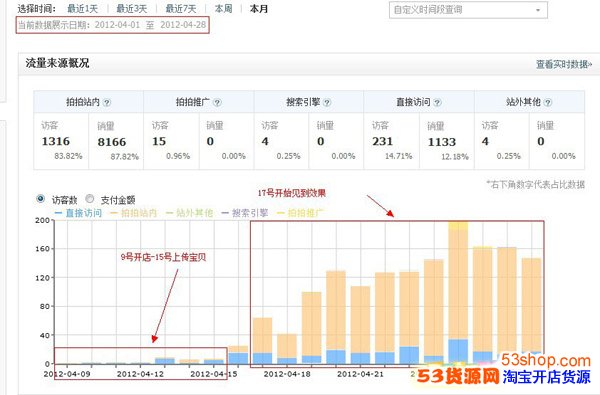This screenshot has width=600, height=395.
Task: Click the tallest chart bar near 200
Action: (458, 292)
